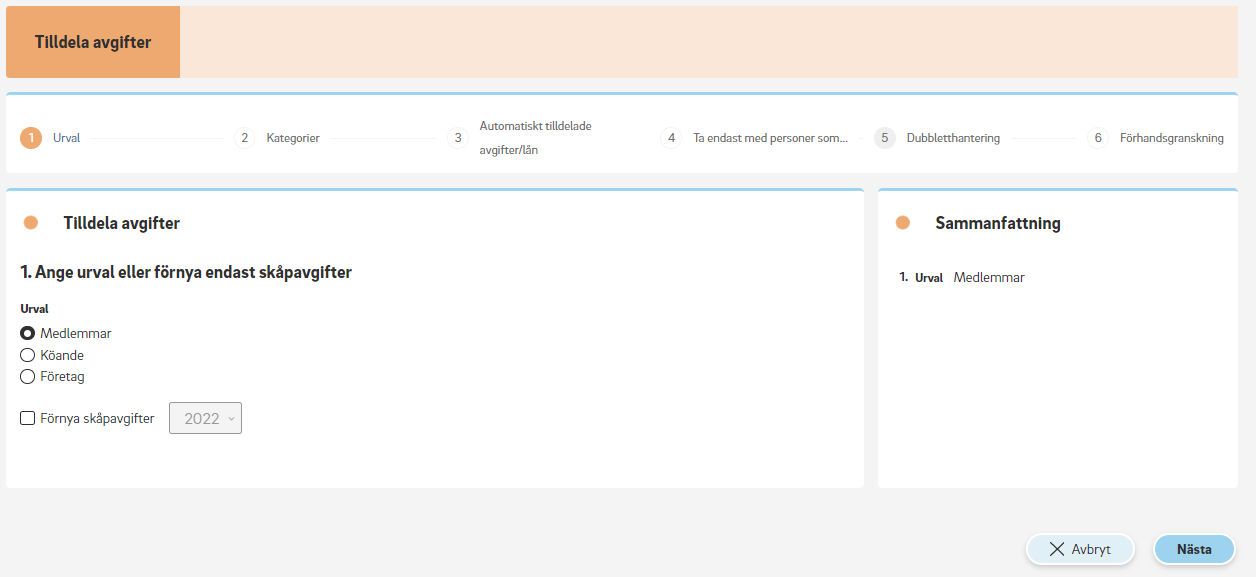Jump to step 6 Förhandsgranskning
The height and width of the screenshot is (577, 1256).
tap(1156, 138)
